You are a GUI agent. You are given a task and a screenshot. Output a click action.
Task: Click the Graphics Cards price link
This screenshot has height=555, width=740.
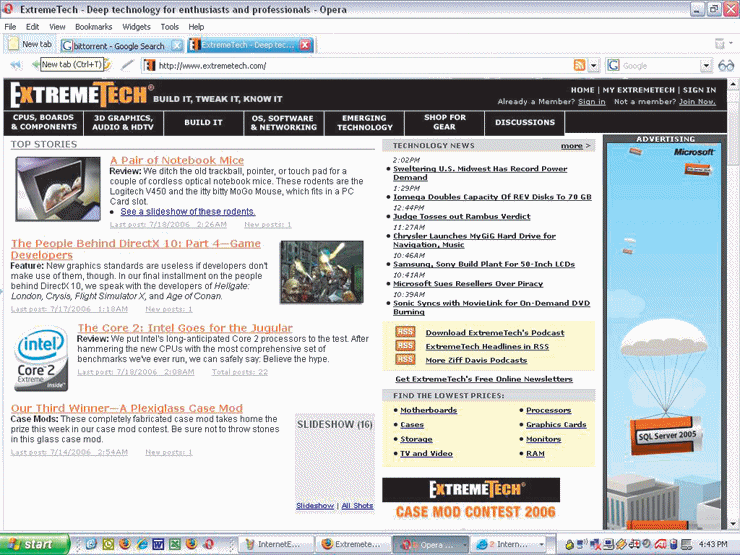(556, 425)
